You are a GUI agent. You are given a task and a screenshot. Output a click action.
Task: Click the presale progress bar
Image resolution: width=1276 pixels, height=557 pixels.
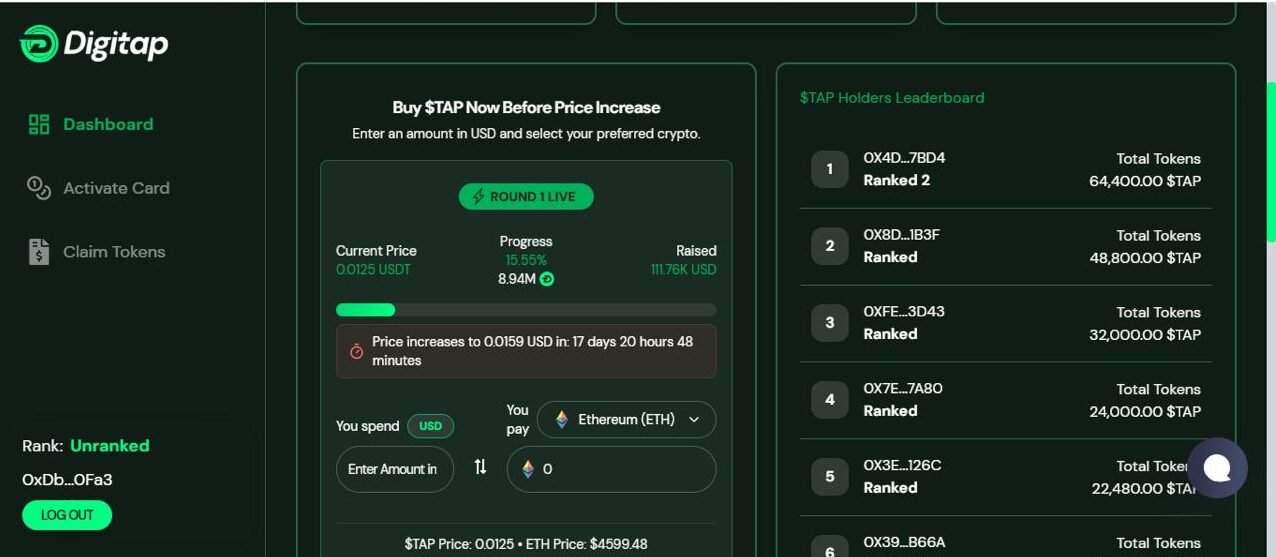526,310
